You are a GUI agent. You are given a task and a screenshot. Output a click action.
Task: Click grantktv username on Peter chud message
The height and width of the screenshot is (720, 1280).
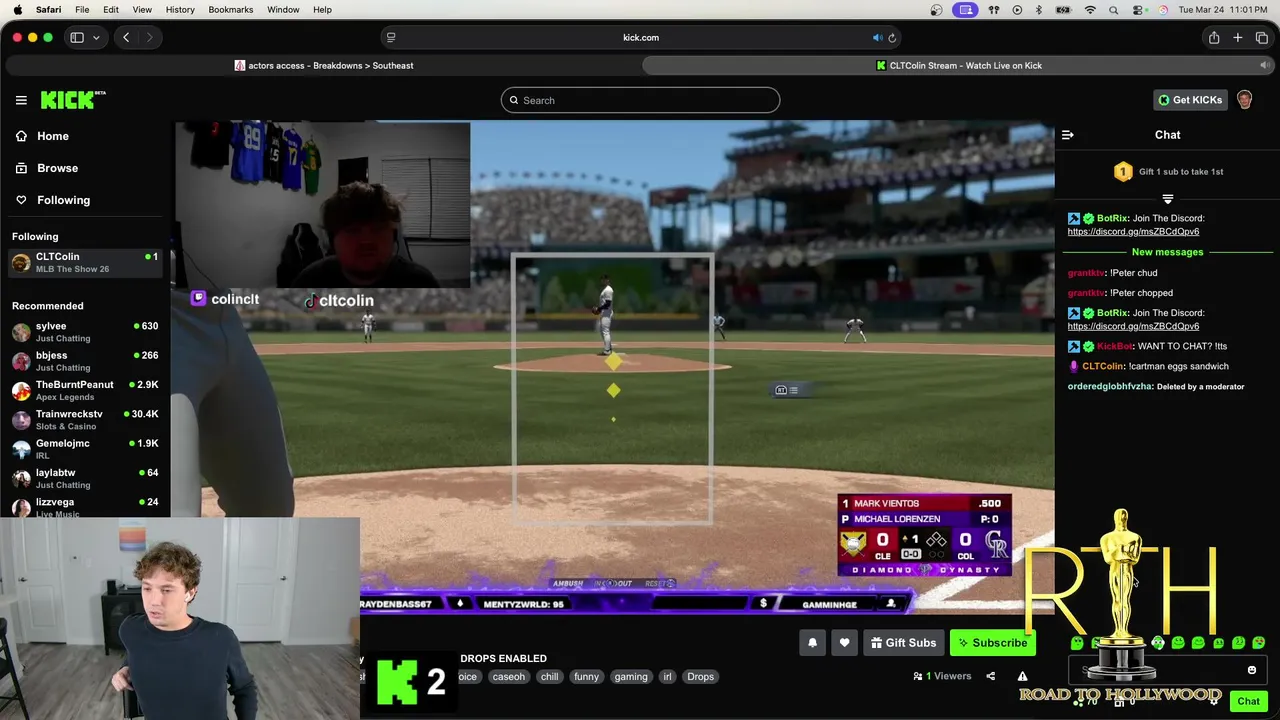(x=1086, y=273)
